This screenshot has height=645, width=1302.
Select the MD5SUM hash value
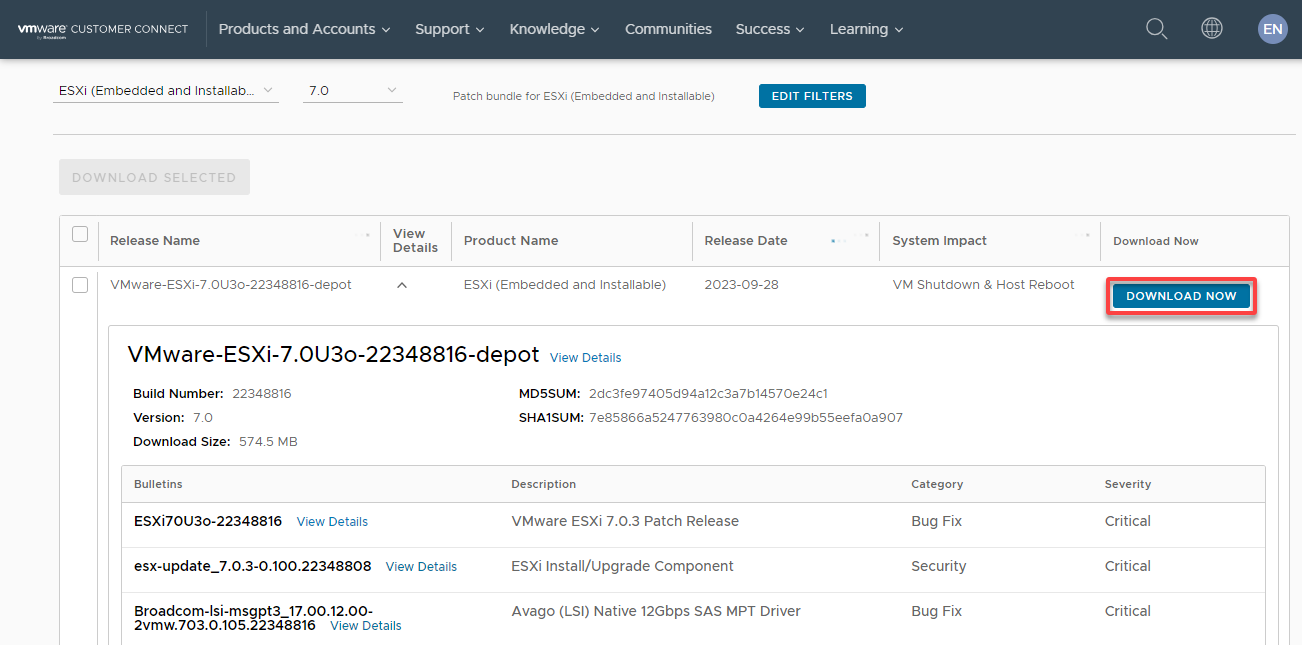pyautogui.click(x=708, y=394)
